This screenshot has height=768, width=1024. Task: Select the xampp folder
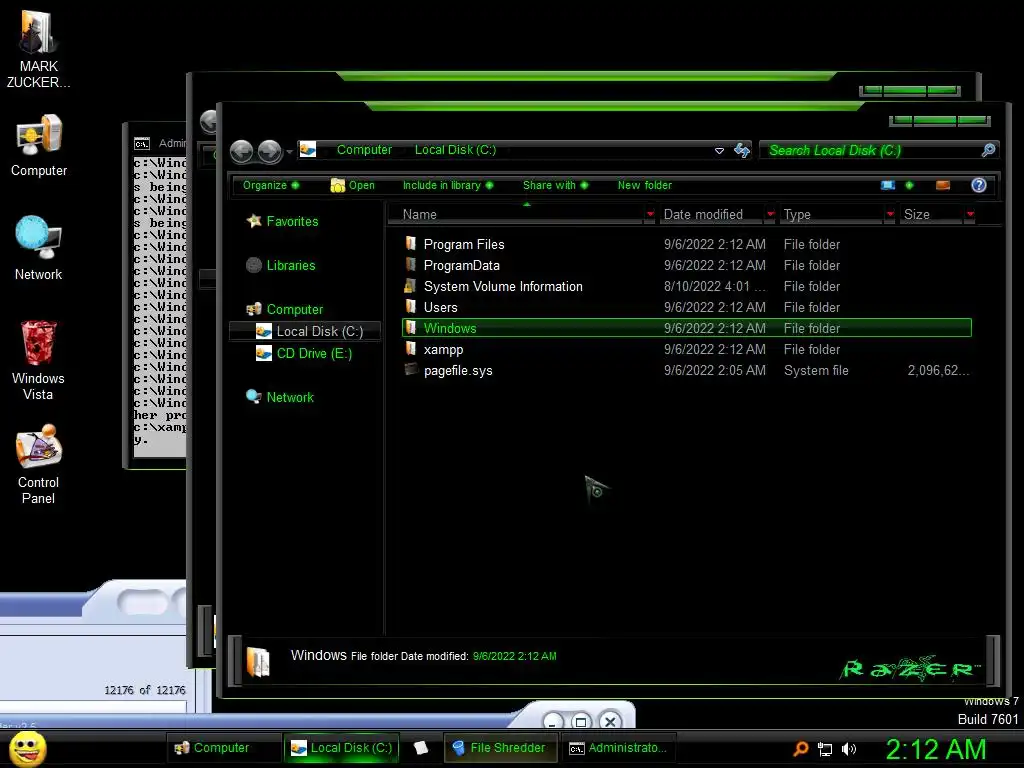pyautogui.click(x=686, y=349)
